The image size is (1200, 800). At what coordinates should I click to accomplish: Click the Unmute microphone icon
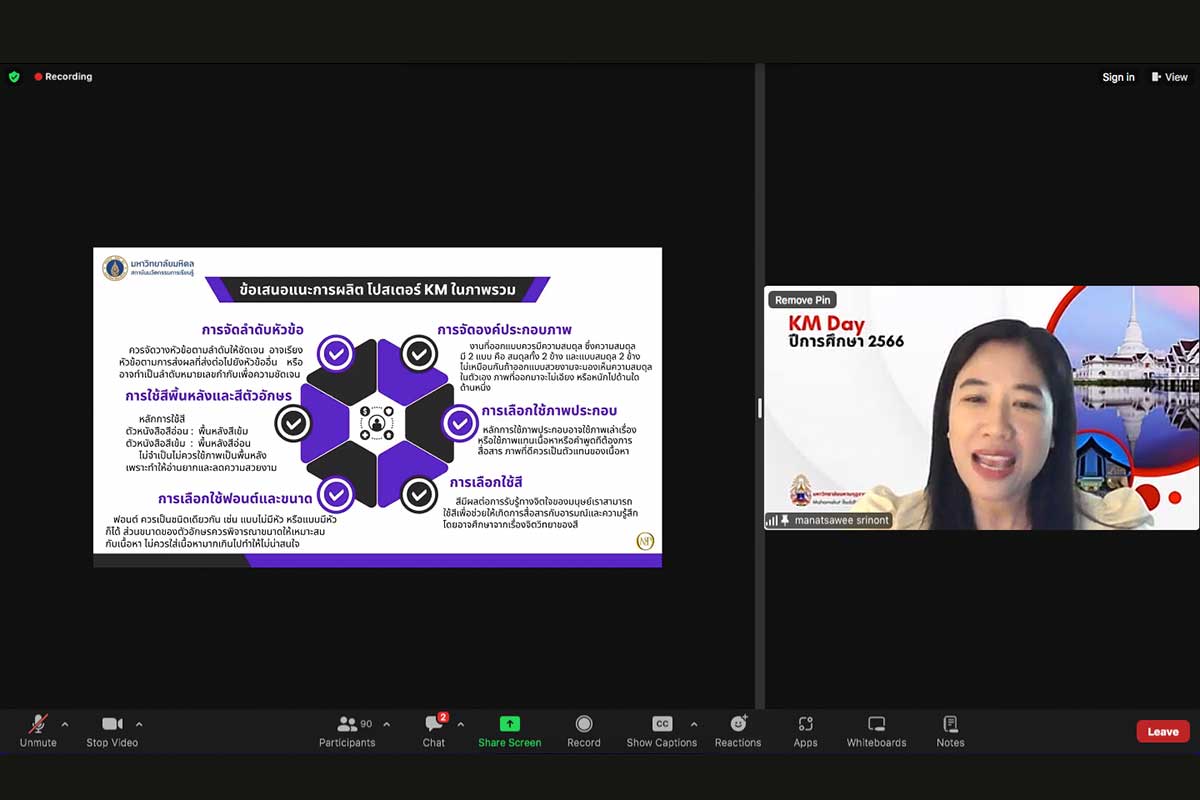click(x=38, y=725)
